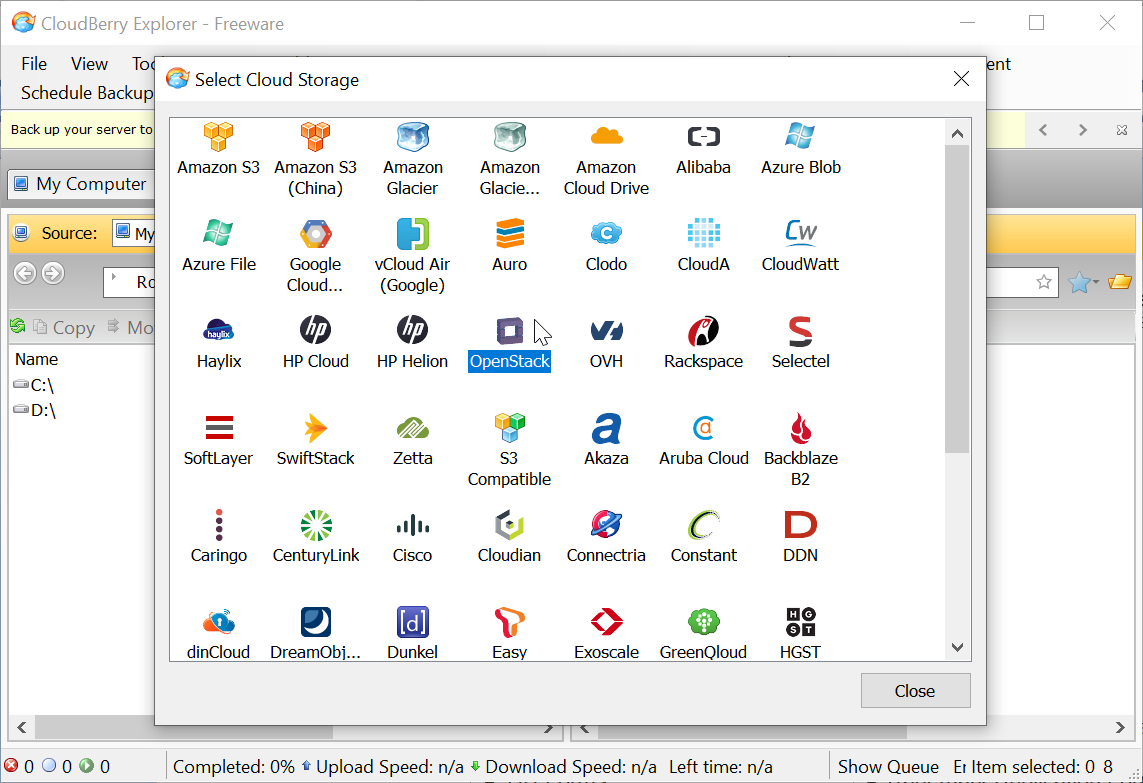Select the Google Cloud storage icon

[x=315, y=234]
